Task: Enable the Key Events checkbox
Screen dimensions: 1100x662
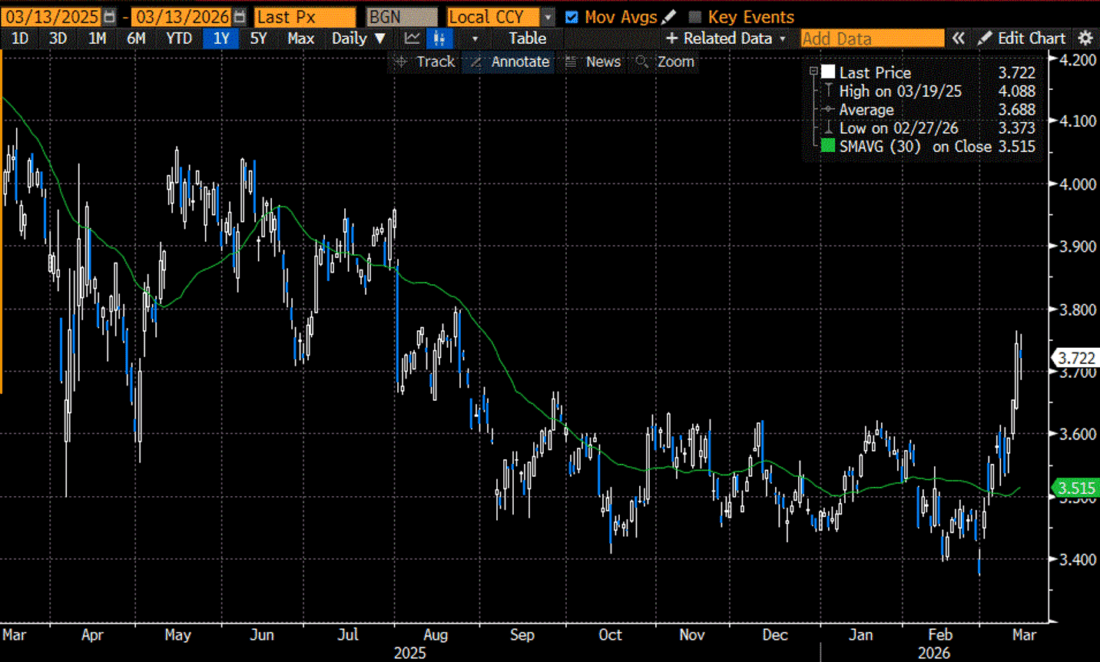Action: click(696, 17)
